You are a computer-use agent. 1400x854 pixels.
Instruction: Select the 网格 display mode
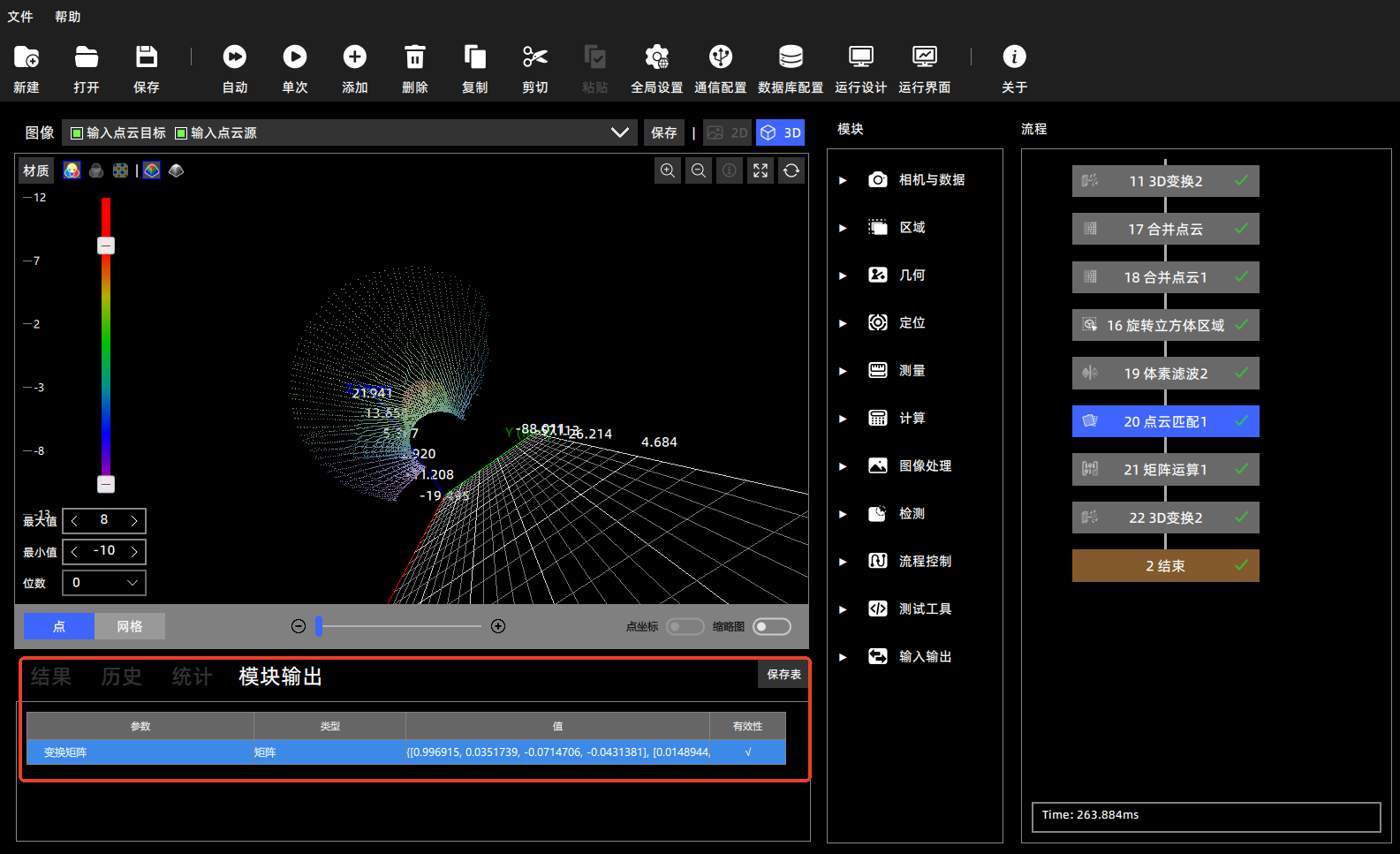130,626
